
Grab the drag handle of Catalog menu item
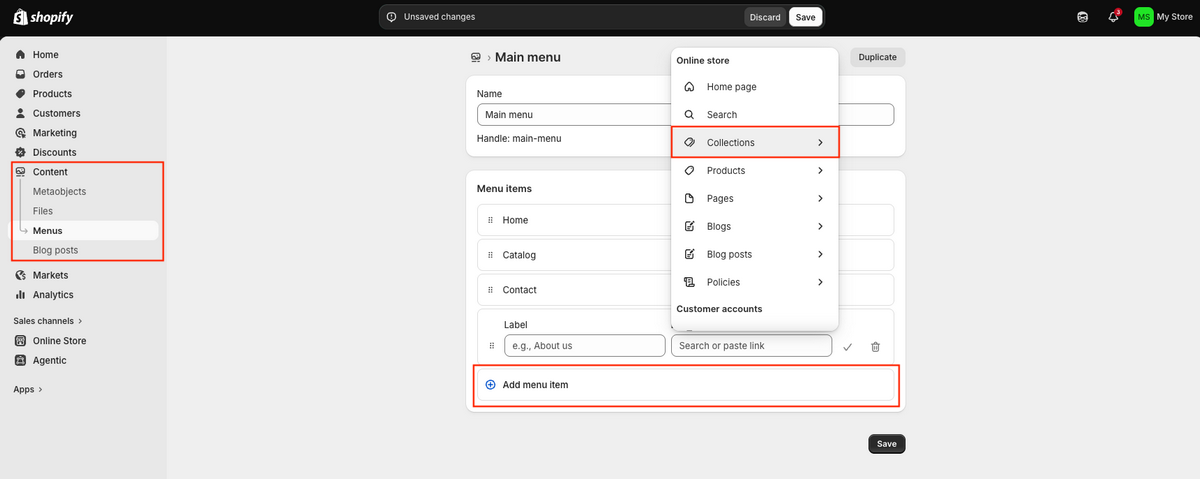490,255
